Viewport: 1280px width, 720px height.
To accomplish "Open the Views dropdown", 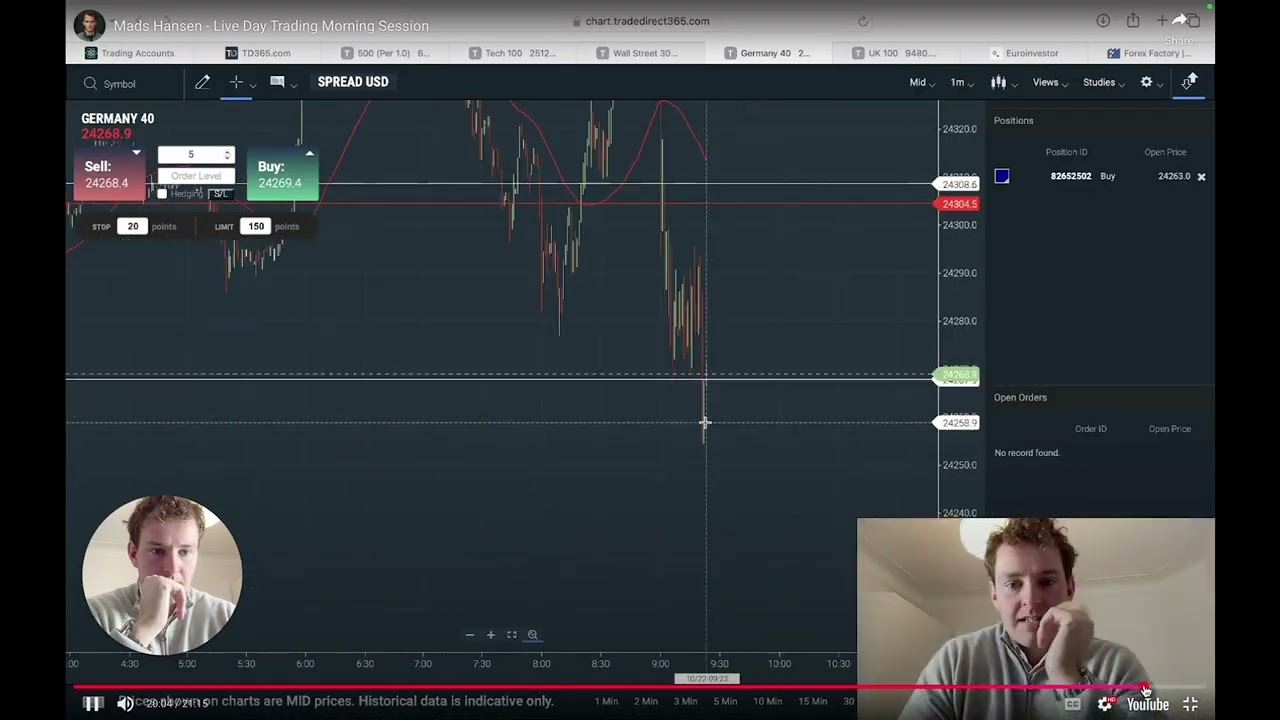I will [x=1050, y=83].
